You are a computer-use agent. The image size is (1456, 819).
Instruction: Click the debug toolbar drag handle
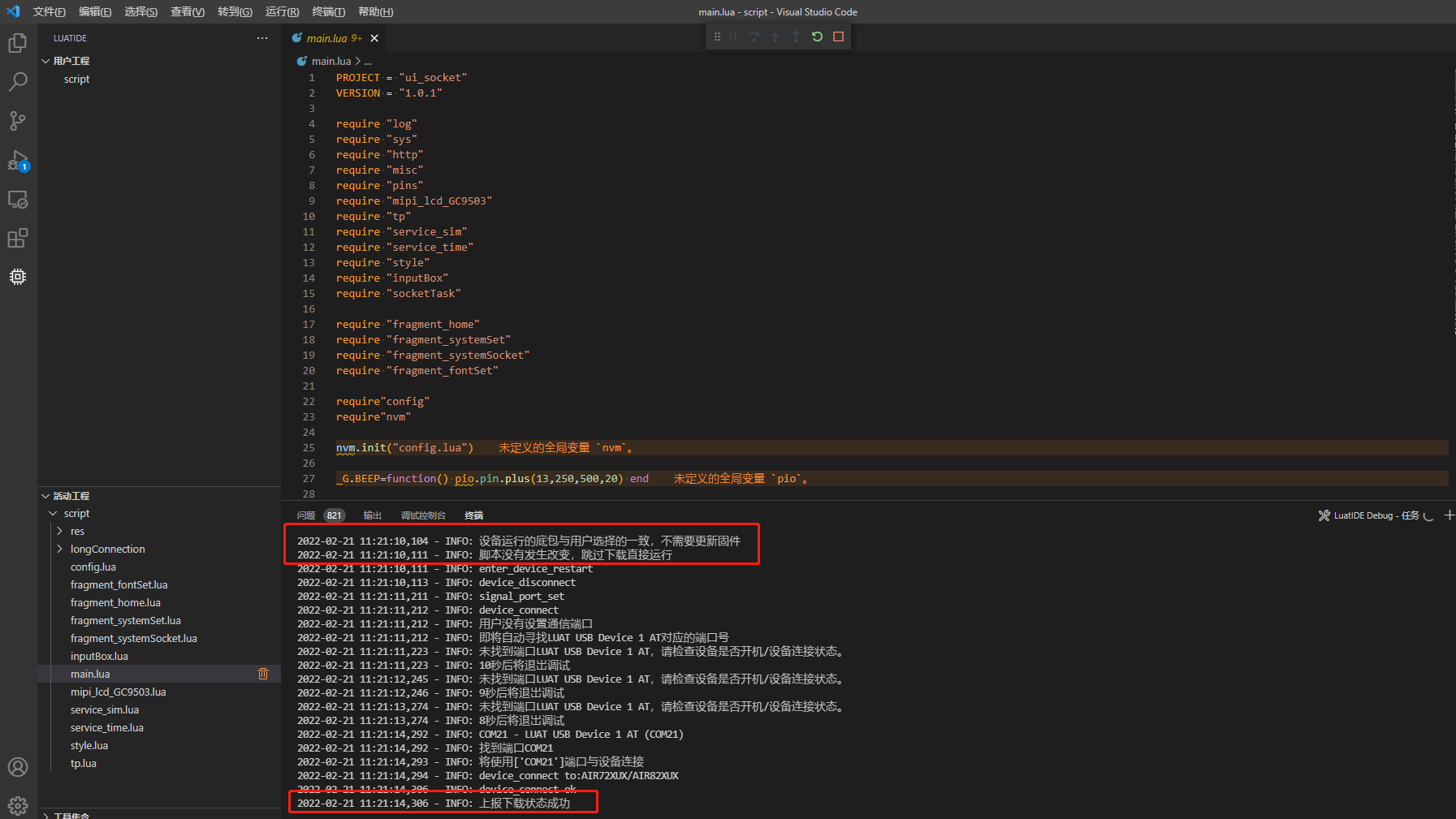(x=717, y=37)
